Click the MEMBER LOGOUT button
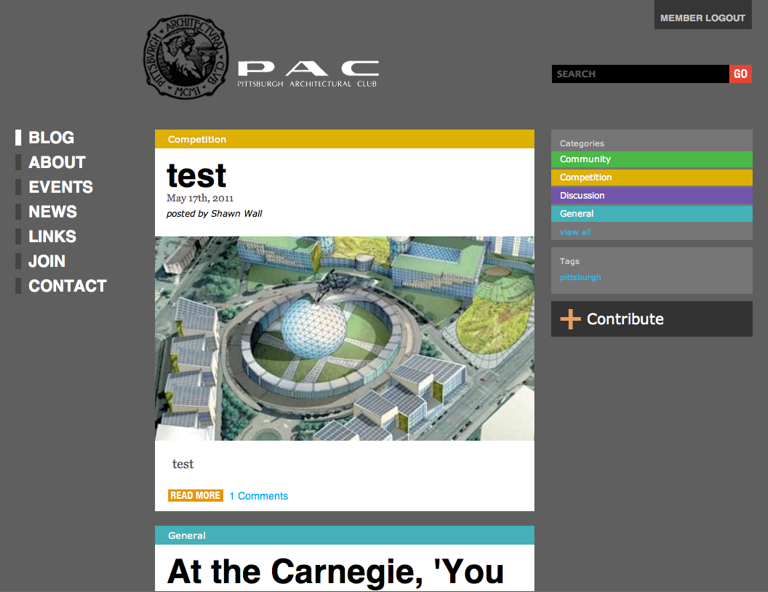The width and height of the screenshot is (768, 592). point(702,16)
